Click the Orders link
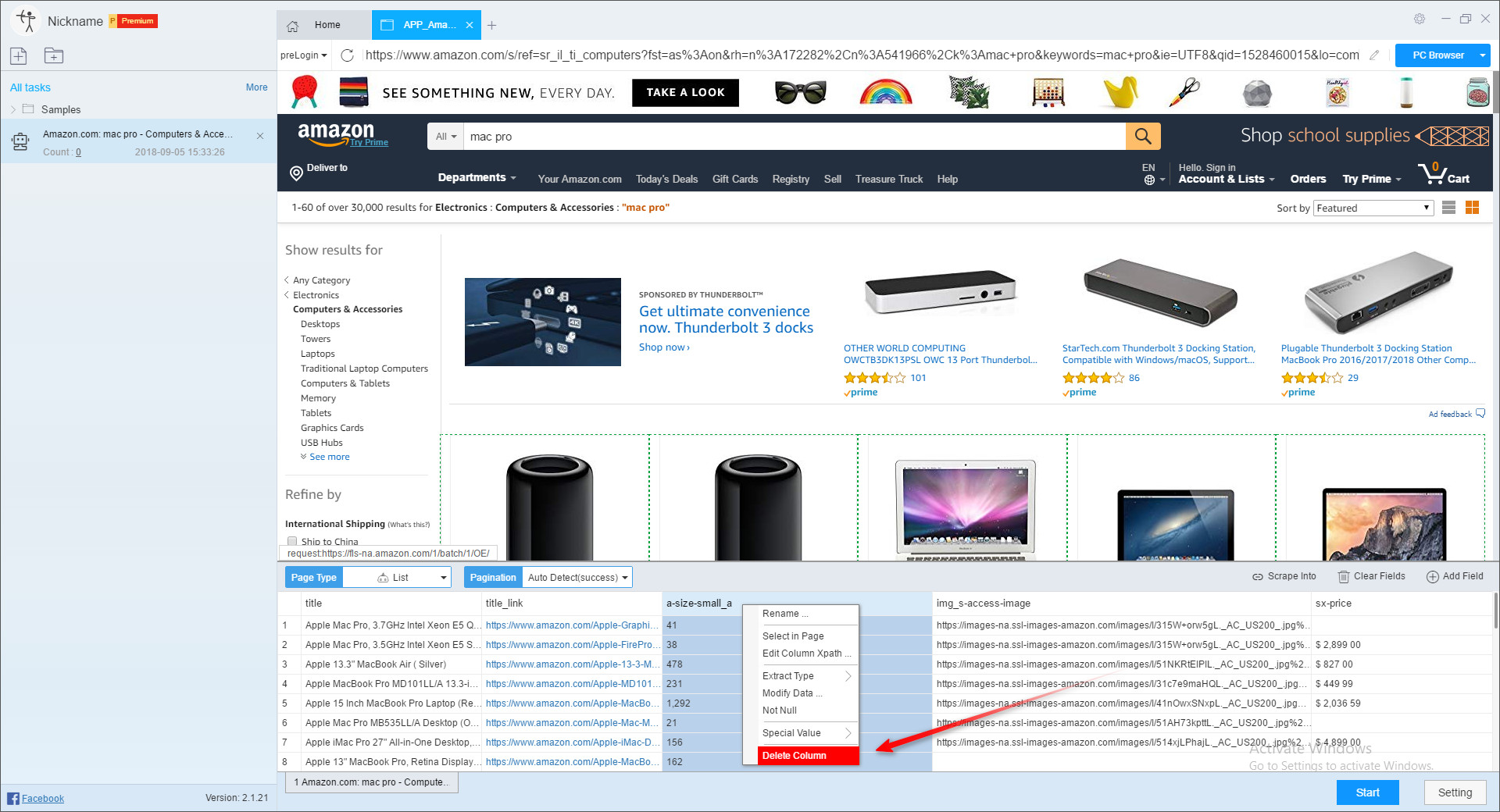 click(1308, 179)
